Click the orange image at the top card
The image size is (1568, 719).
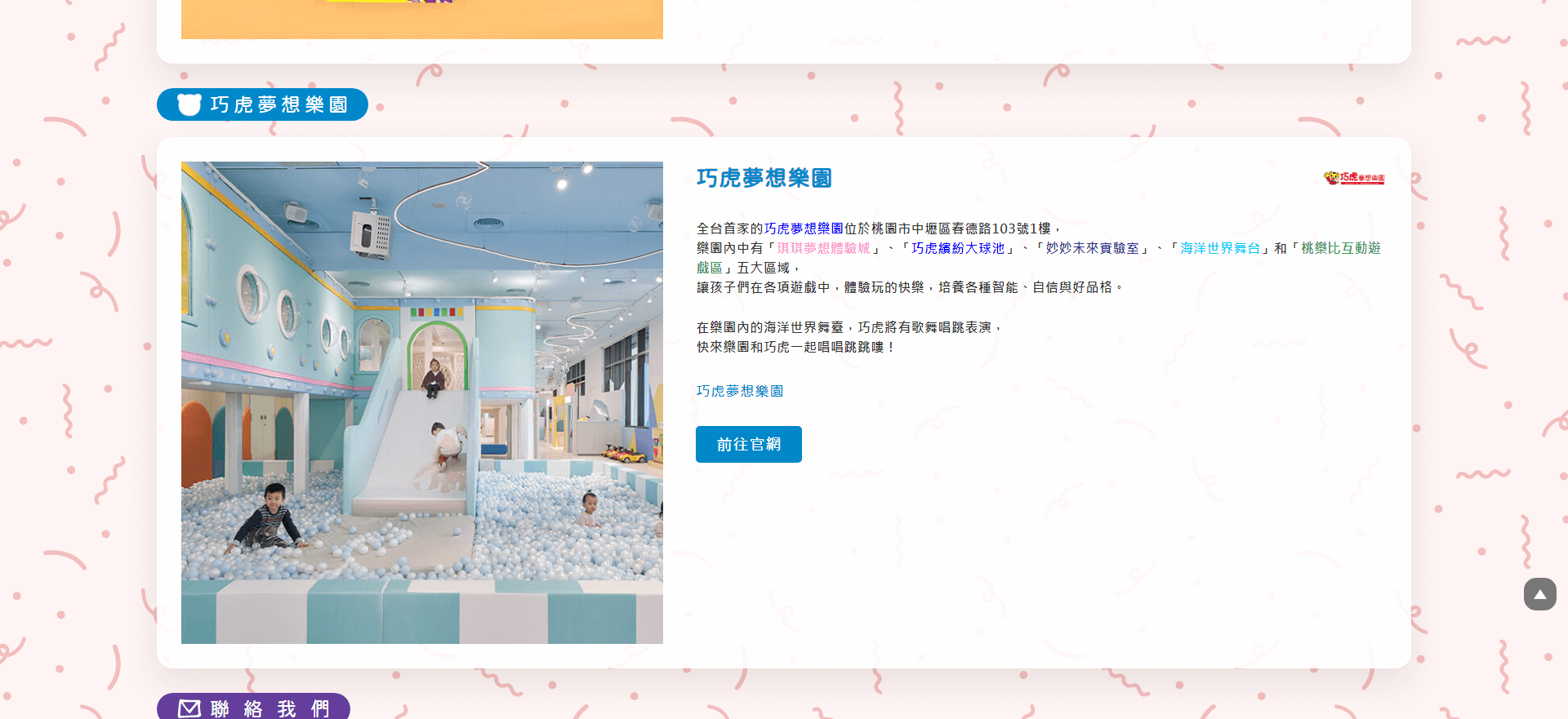pyautogui.click(x=422, y=20)
